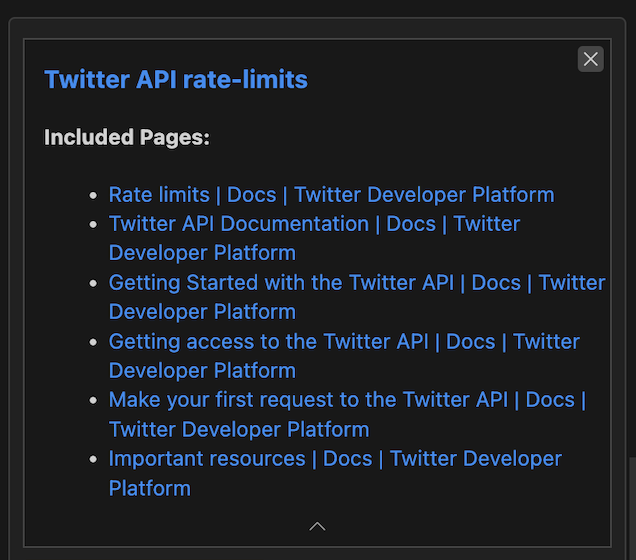Open Getting Started with the Twitter API
Screen dimensions: 636x560
[357, 283]
